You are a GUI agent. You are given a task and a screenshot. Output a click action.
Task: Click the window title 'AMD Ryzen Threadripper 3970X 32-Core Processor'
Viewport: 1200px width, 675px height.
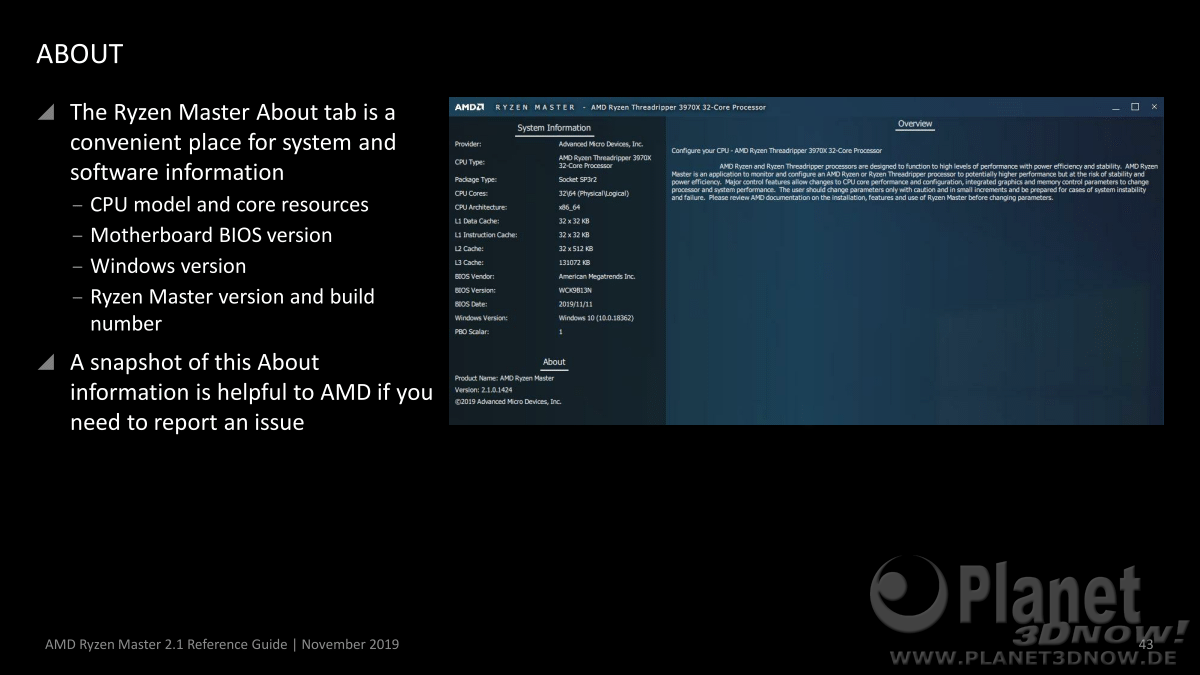coord(679,107)
